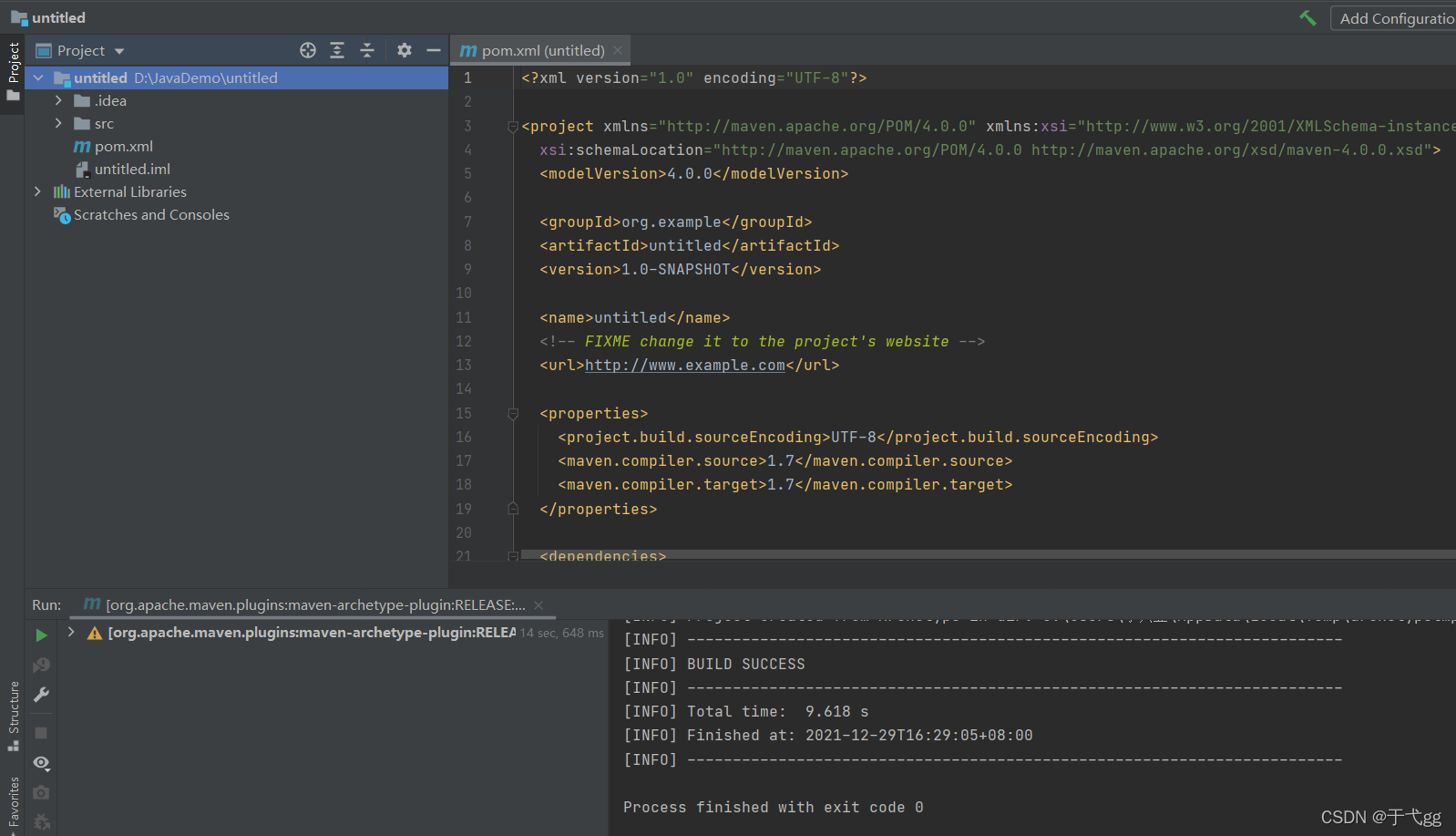Expand the .idea folder
1456x836 pixels.
58,100
